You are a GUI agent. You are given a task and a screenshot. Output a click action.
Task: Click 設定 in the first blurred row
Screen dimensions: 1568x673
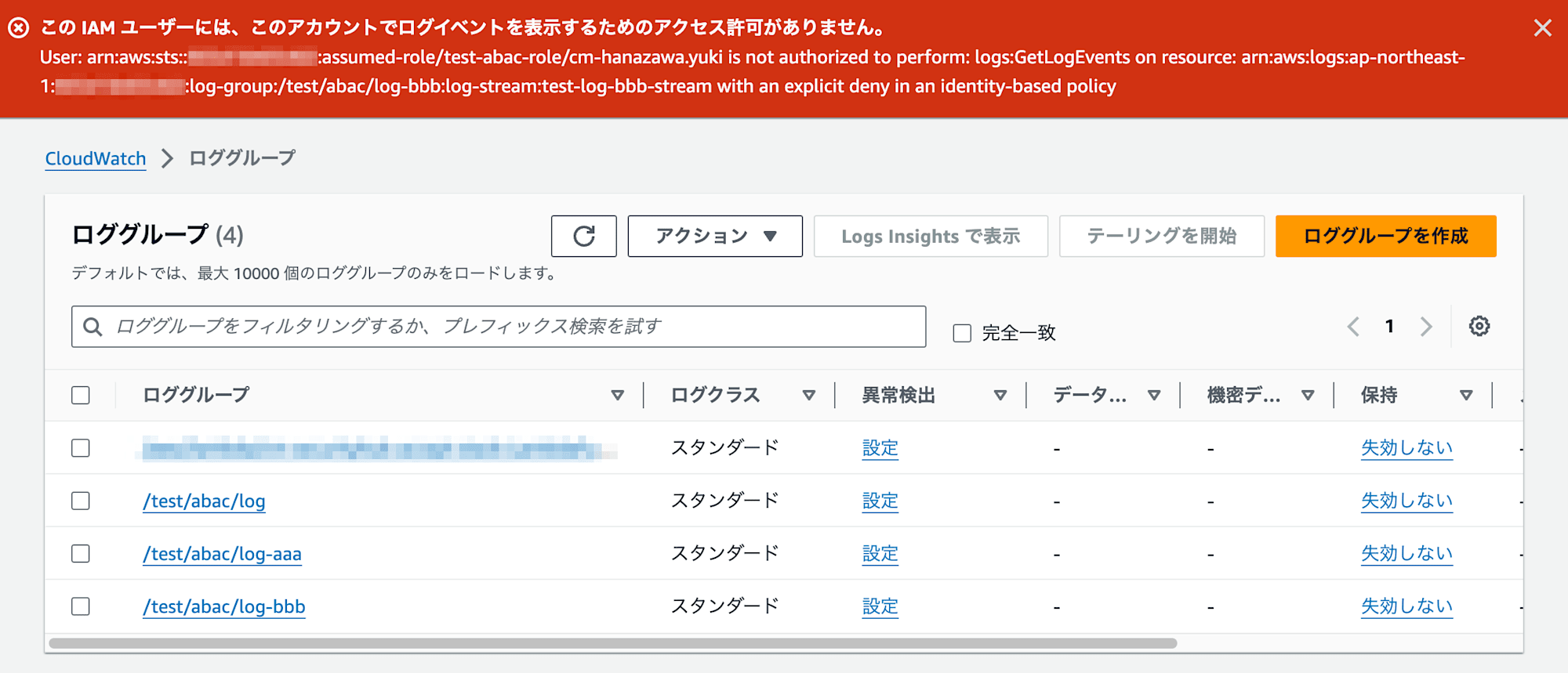880,448
